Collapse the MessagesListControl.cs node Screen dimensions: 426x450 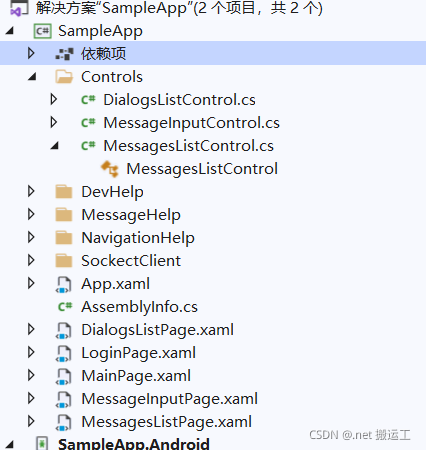(x=55, y=146)
